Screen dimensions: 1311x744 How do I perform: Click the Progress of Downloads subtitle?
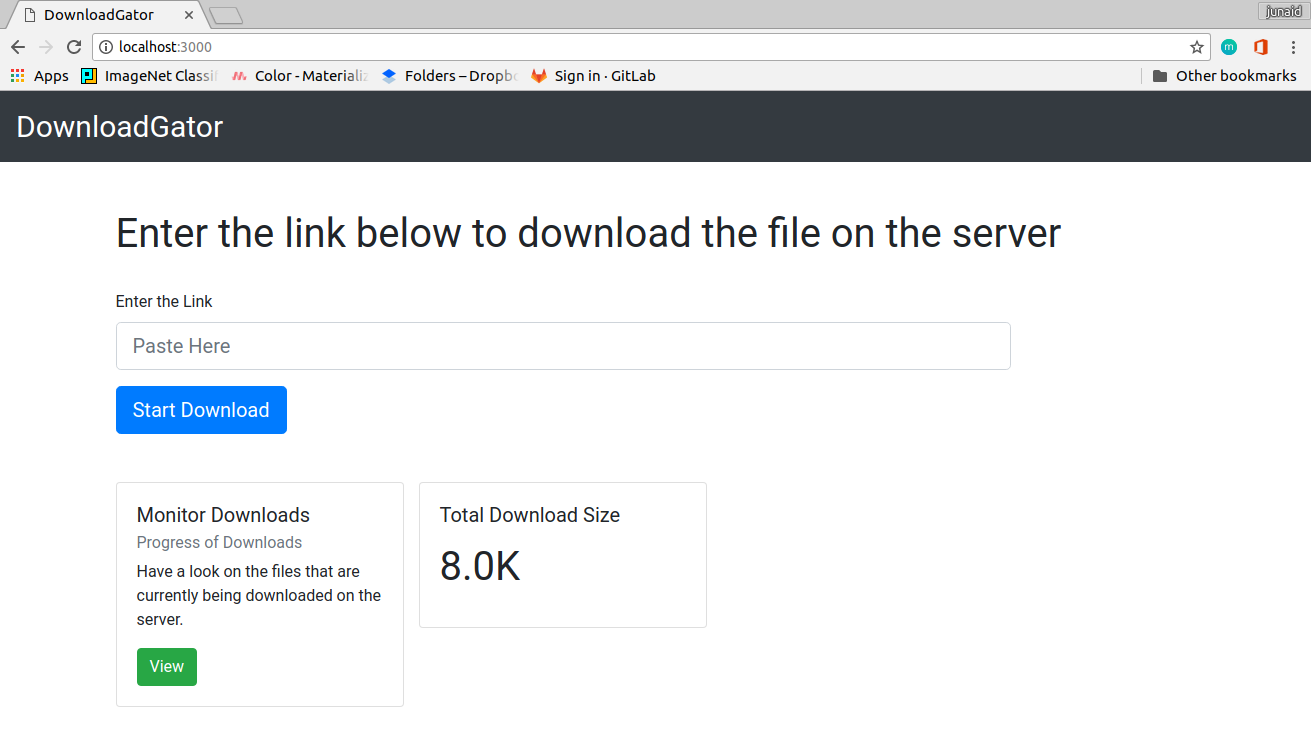click(219, 542)
